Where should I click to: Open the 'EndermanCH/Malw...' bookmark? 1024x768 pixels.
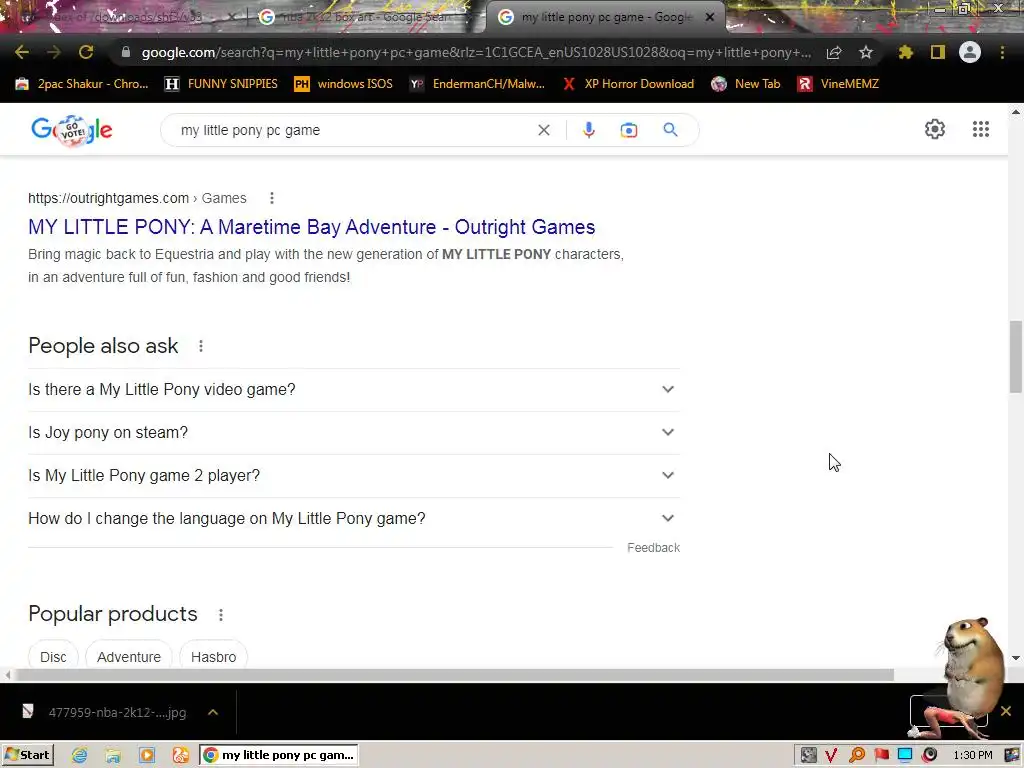click(477, 84)
